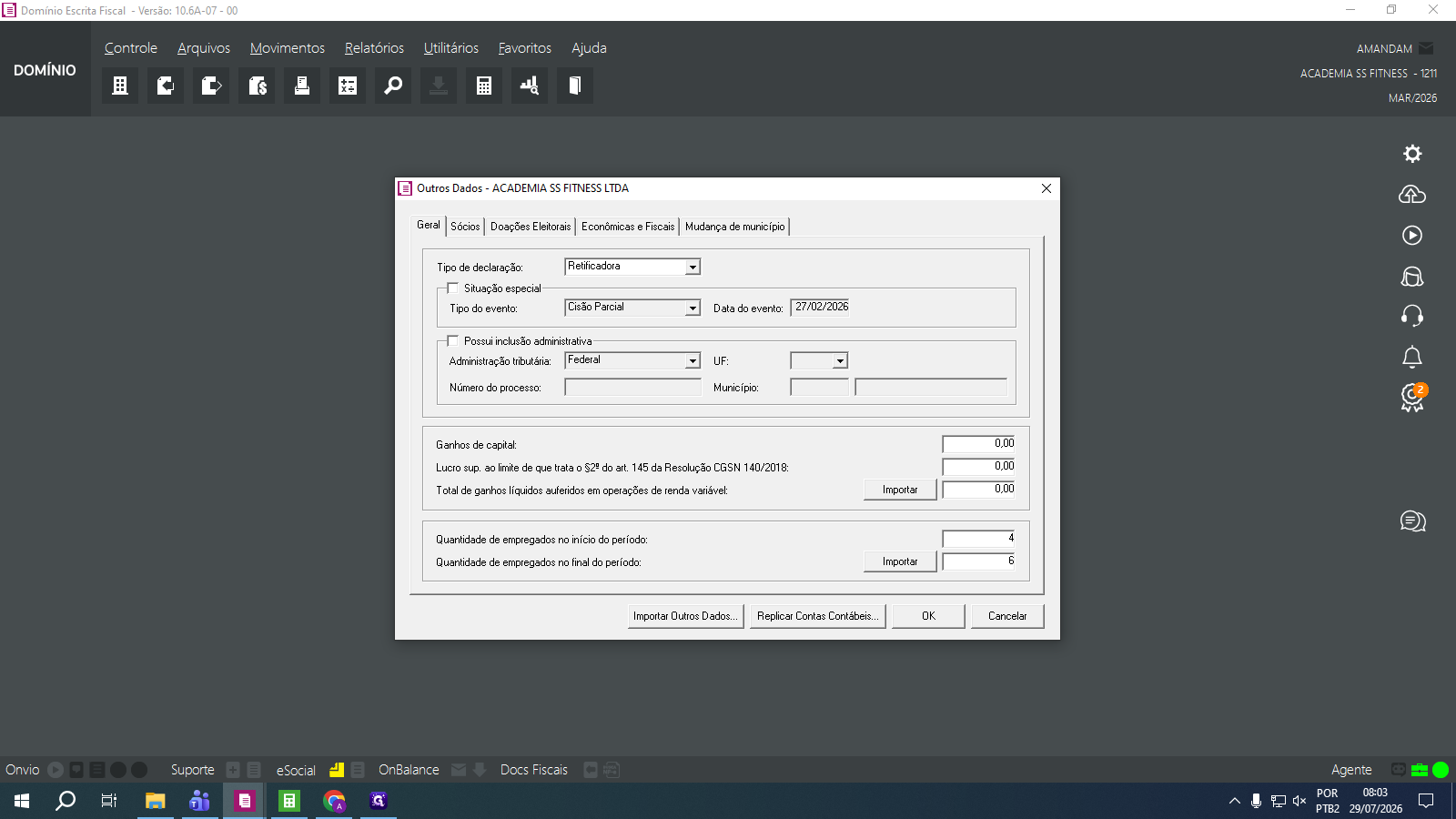Click Replicar Contas Contábeis button
This screenshot has height=819, width=1456.
click(817, 616)
